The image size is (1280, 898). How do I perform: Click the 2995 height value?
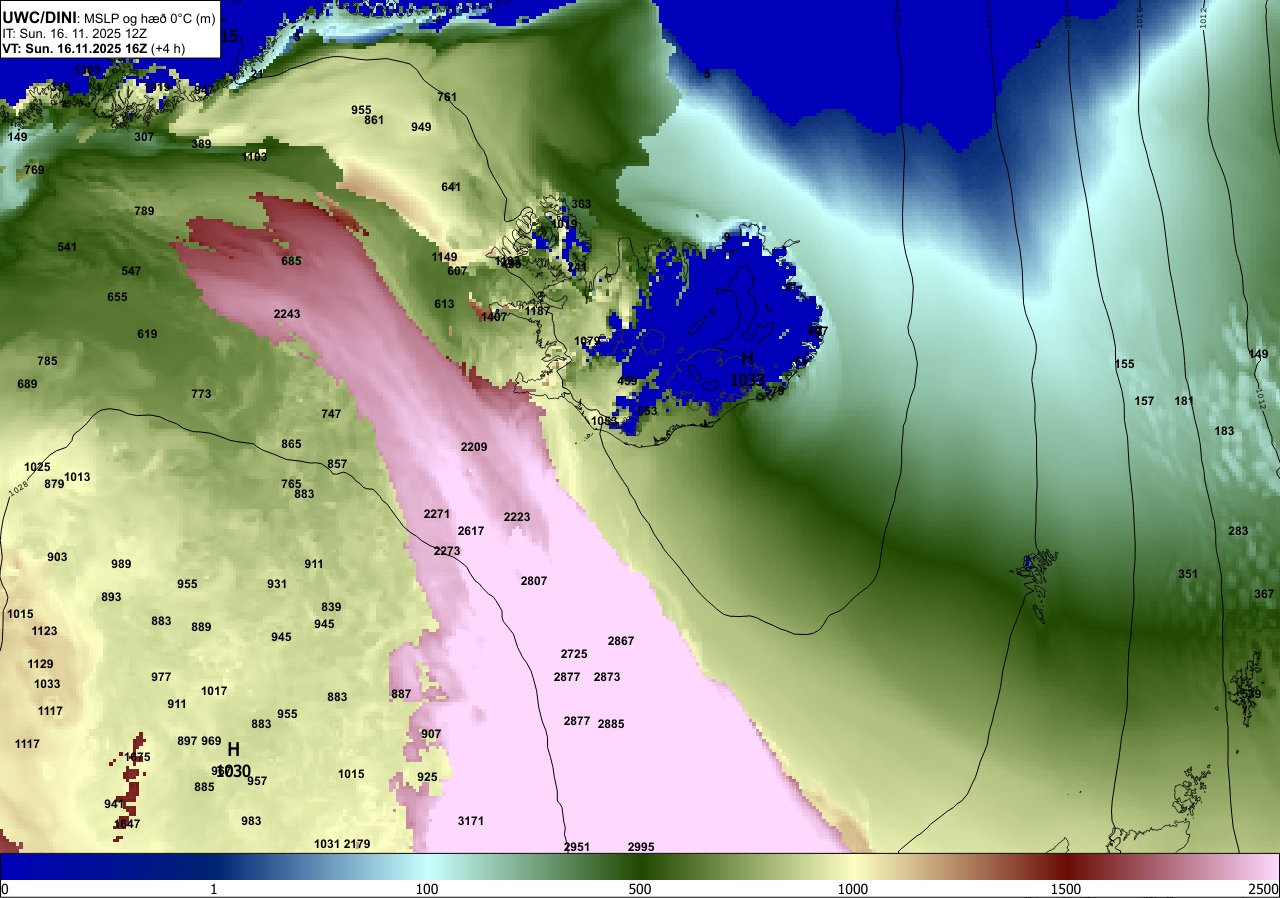[x=641, y=847]
